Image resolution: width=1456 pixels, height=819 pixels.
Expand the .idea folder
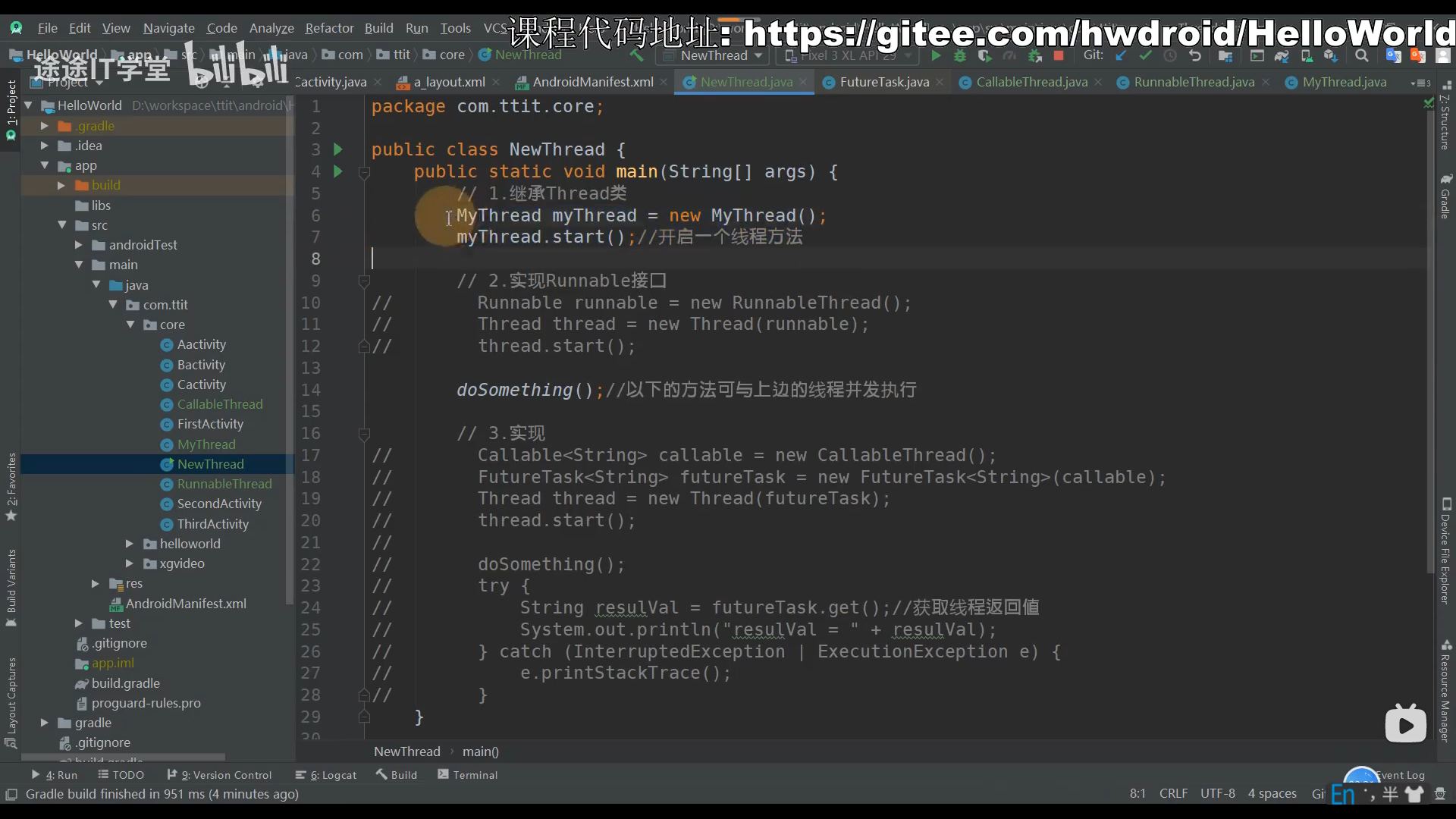[44, 146]
